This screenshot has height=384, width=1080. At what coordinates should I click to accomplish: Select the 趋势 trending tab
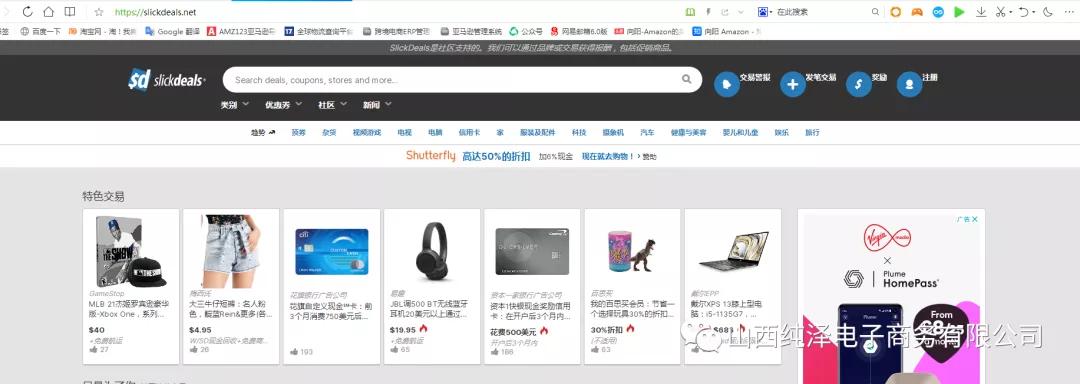(263, 132)
